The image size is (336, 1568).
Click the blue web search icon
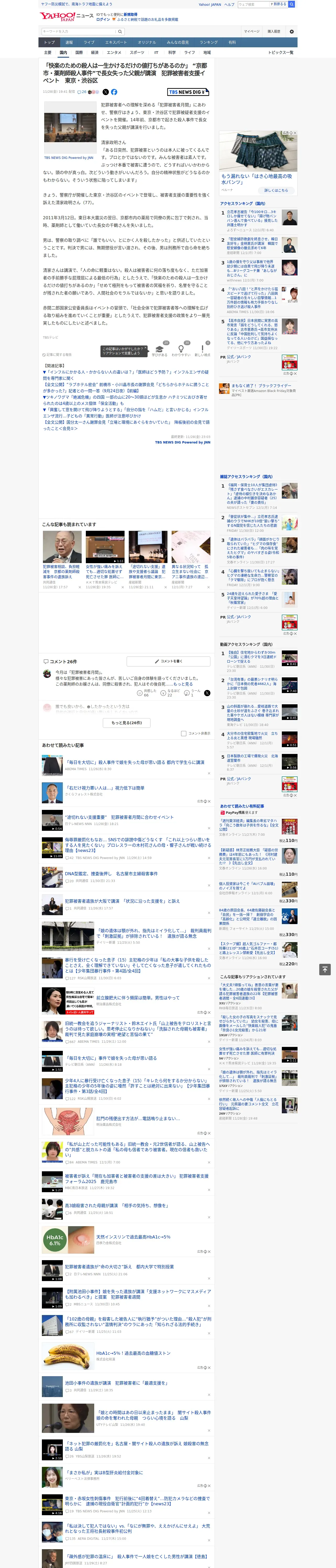tap(292, 4)
